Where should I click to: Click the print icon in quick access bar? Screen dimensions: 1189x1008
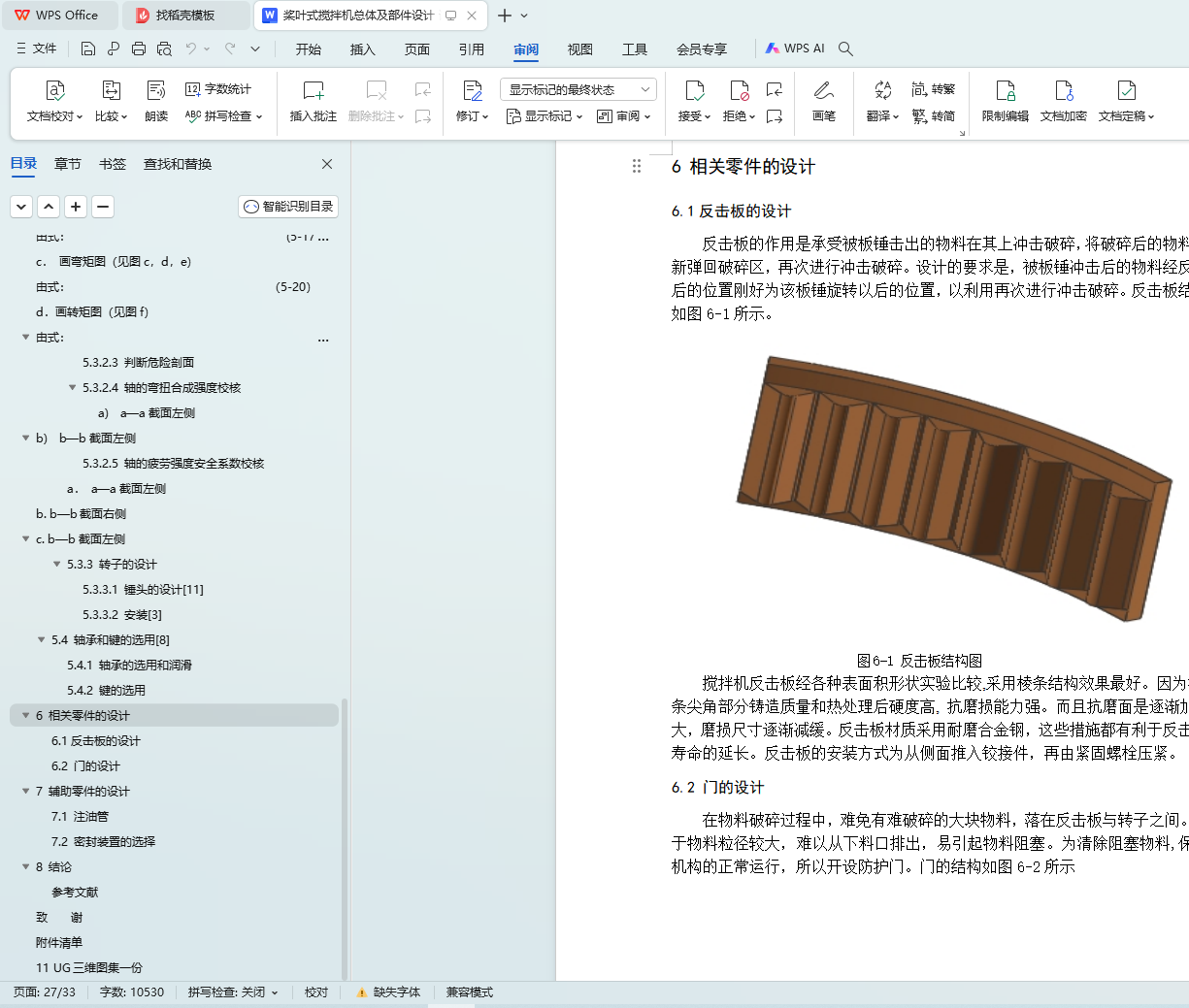[x=139, y=49]
